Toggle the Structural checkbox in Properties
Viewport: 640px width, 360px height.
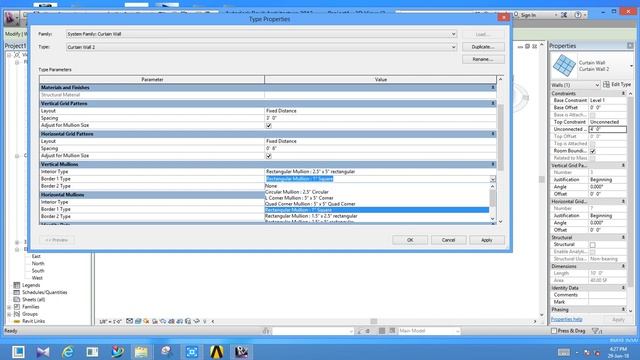(593, 244)
